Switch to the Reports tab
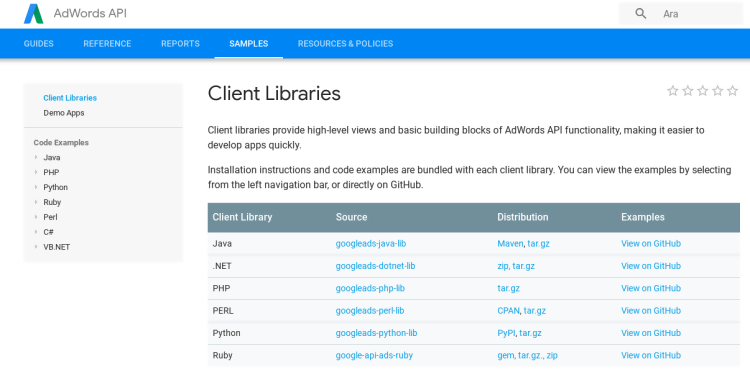Image resolution: width=750 pixels, height=377 pixels. click(180, 44)
